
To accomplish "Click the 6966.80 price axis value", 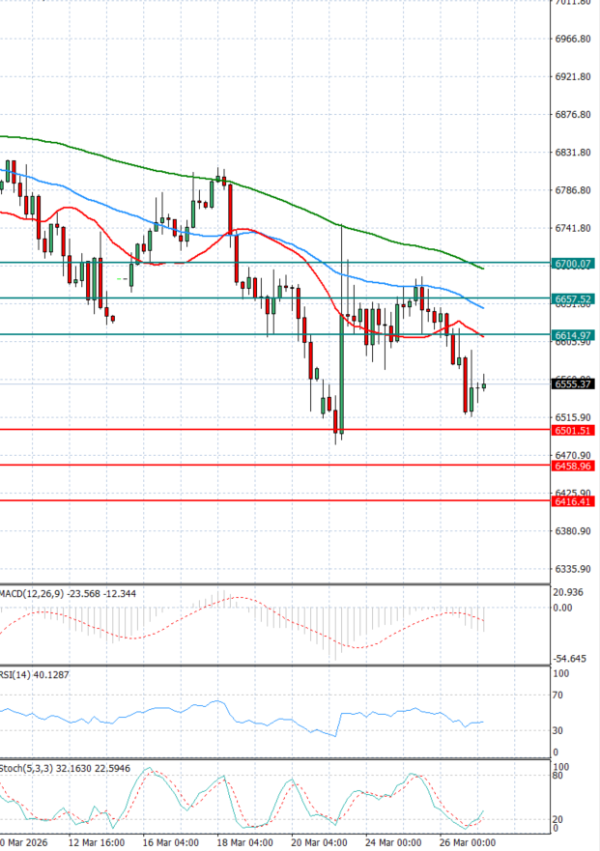I will tap(573, 39).
